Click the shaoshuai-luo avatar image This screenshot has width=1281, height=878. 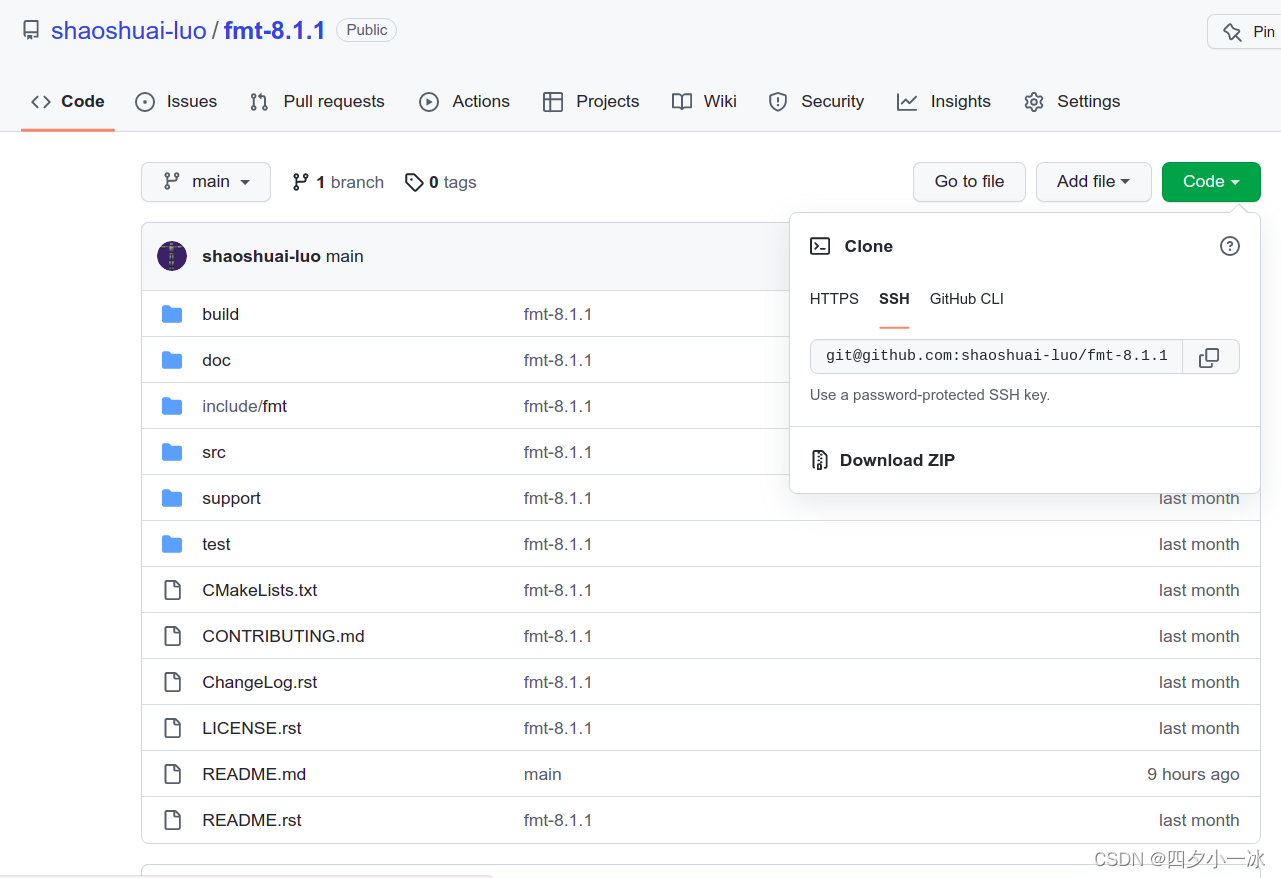pos(172,256)
